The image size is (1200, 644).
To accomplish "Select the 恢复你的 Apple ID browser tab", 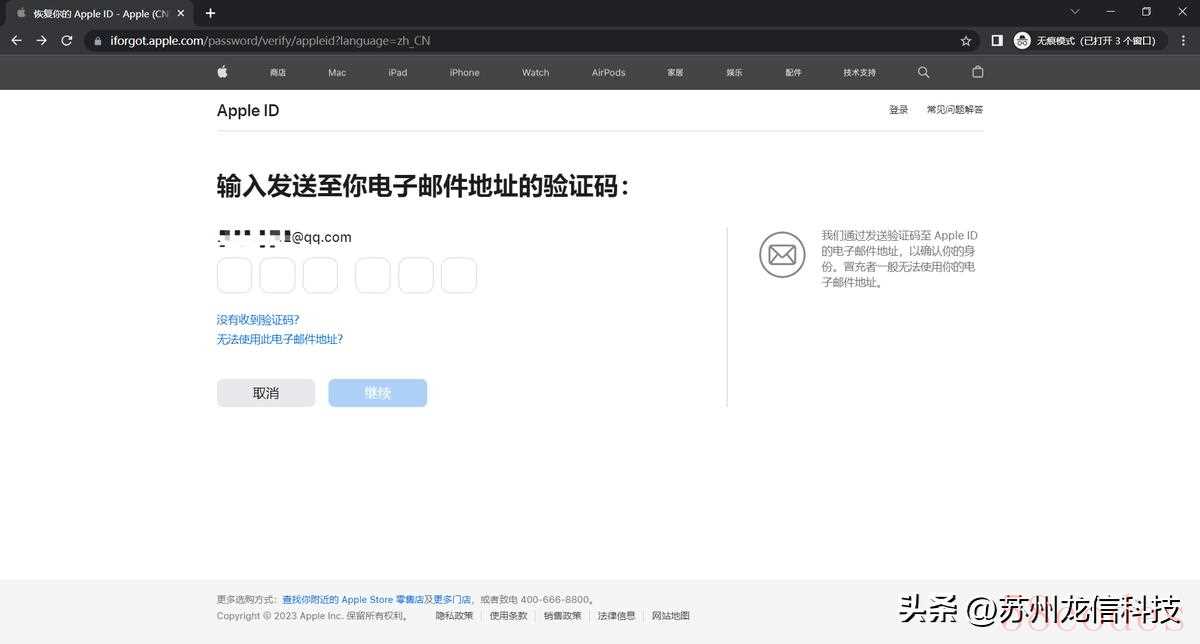I will coord(97,14).
